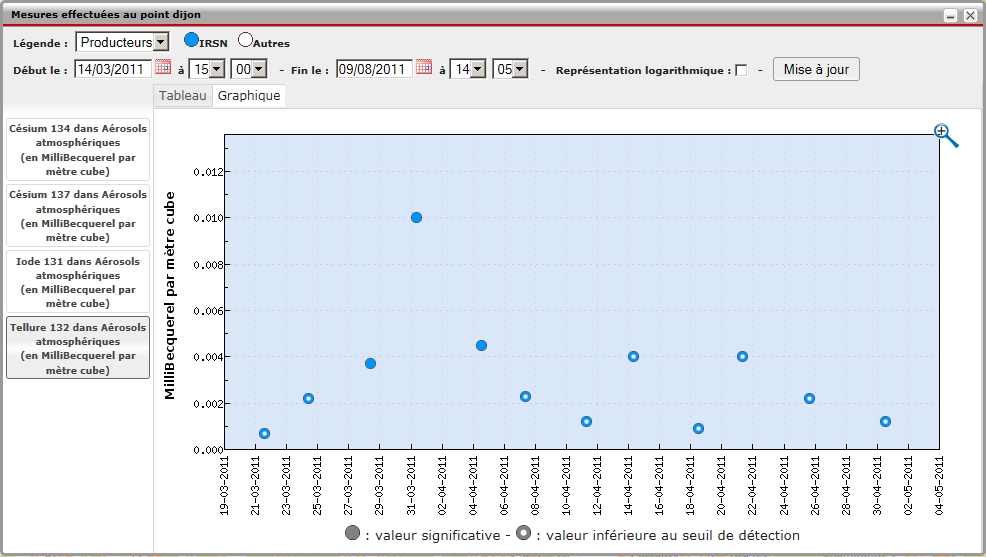The height and width of the screenshot is (557, 986).
Task: Open the end minute dropdown showing 05
Action: click(x=510, y=69)
